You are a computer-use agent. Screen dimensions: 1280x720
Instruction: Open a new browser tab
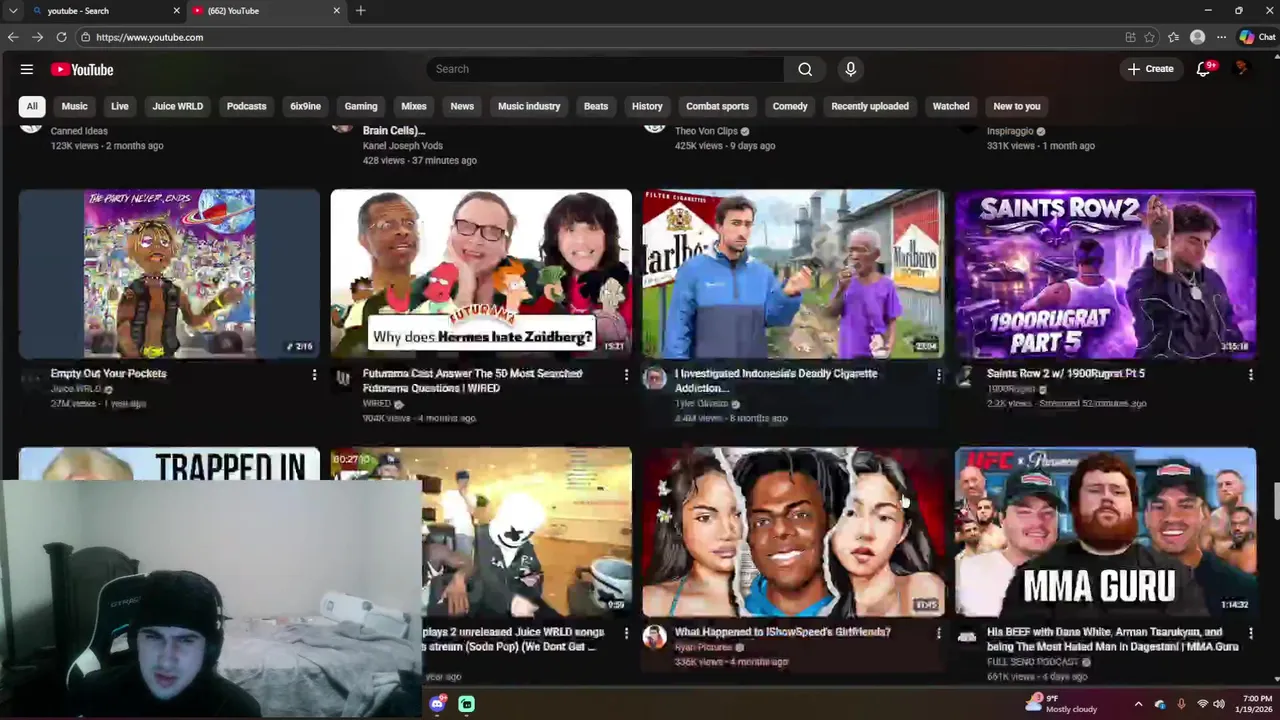click(x=360, y=11)
